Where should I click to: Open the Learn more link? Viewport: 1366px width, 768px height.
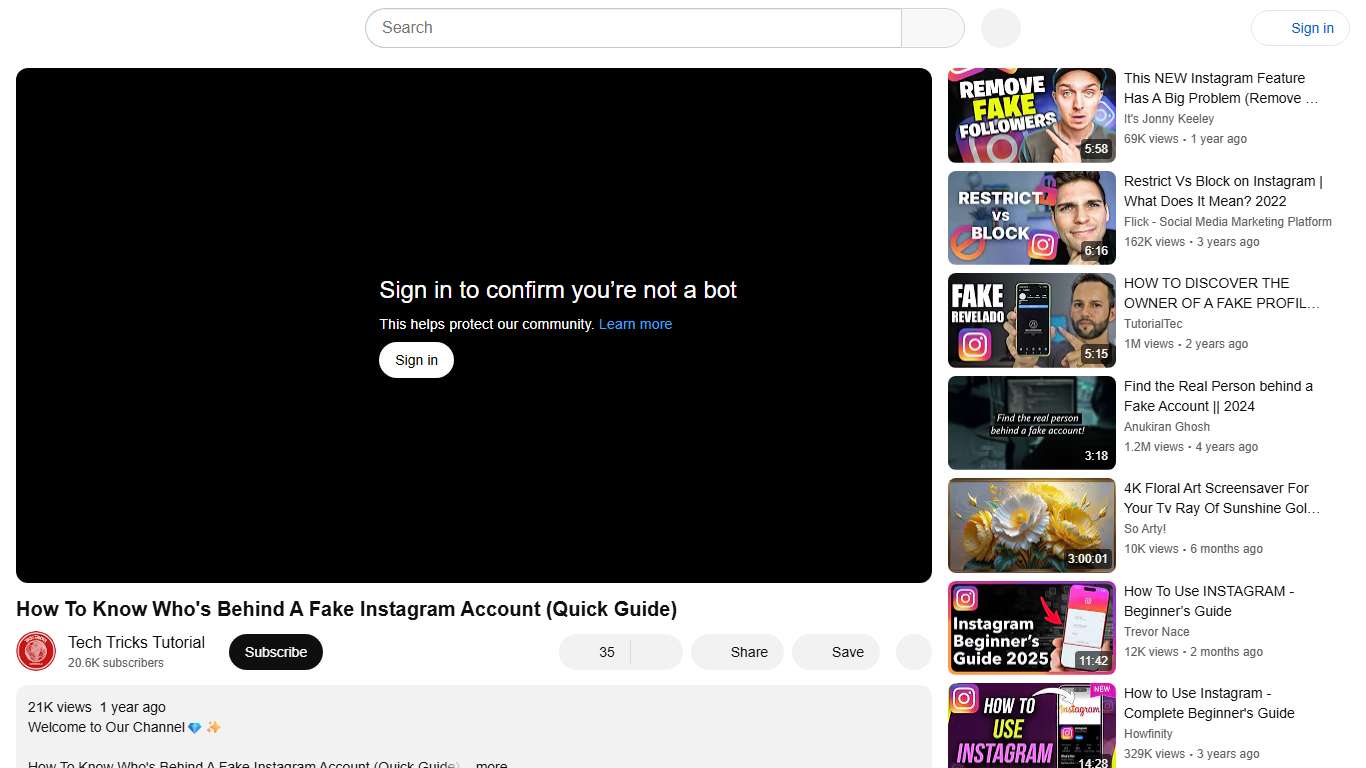pos(635,323)
